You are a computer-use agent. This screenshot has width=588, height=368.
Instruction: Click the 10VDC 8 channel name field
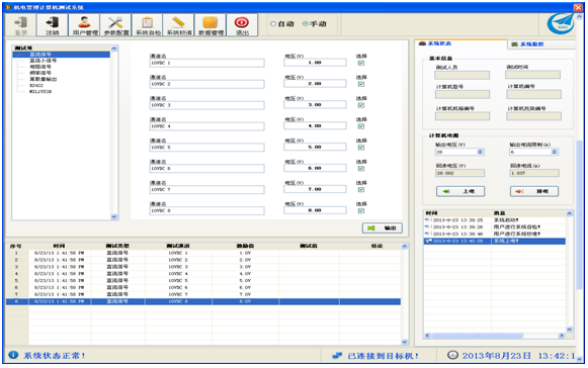point(207,211)
